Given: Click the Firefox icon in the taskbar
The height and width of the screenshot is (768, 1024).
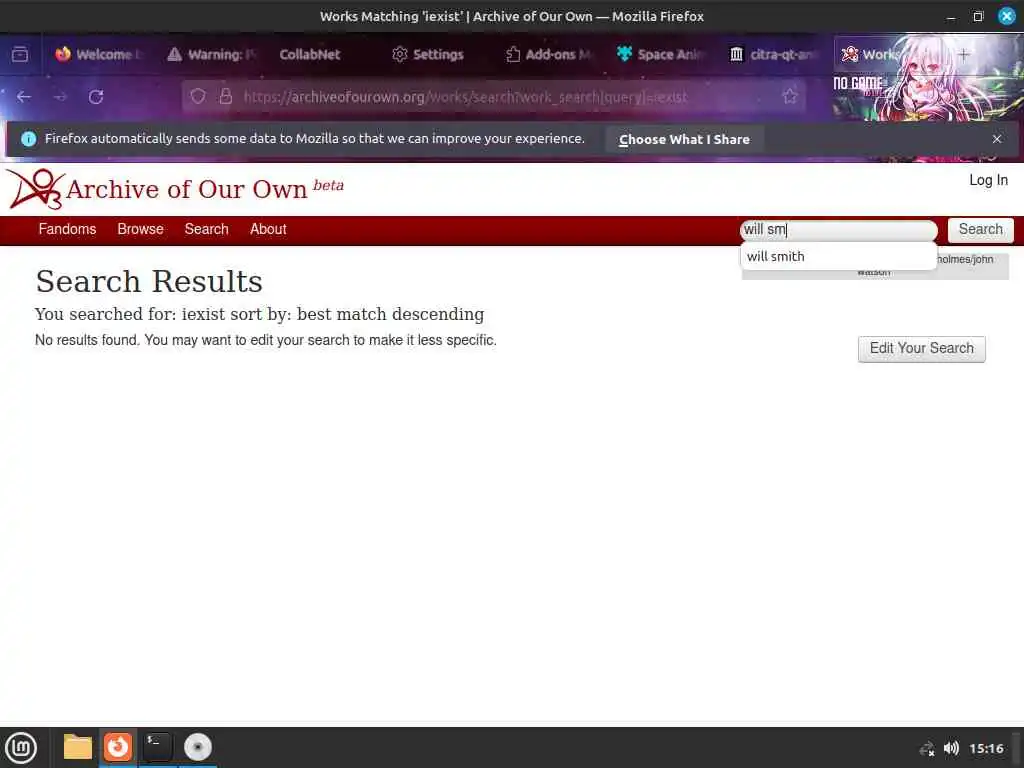Looking at the screenshot, I should [x=118, y=747].
